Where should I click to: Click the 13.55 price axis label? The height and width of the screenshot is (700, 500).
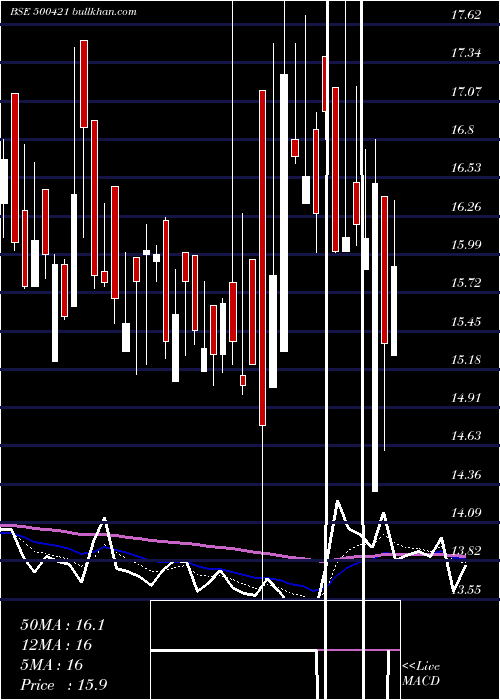(466, 589)
